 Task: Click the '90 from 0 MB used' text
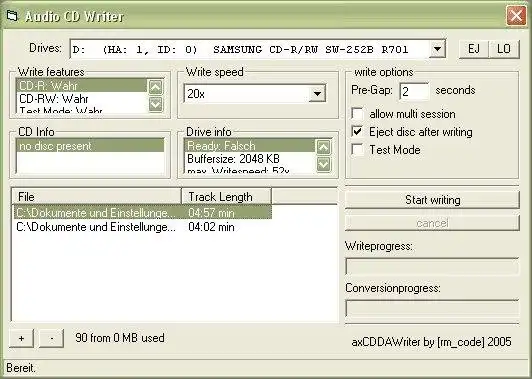pyautogui.click(x=120, y=338)
